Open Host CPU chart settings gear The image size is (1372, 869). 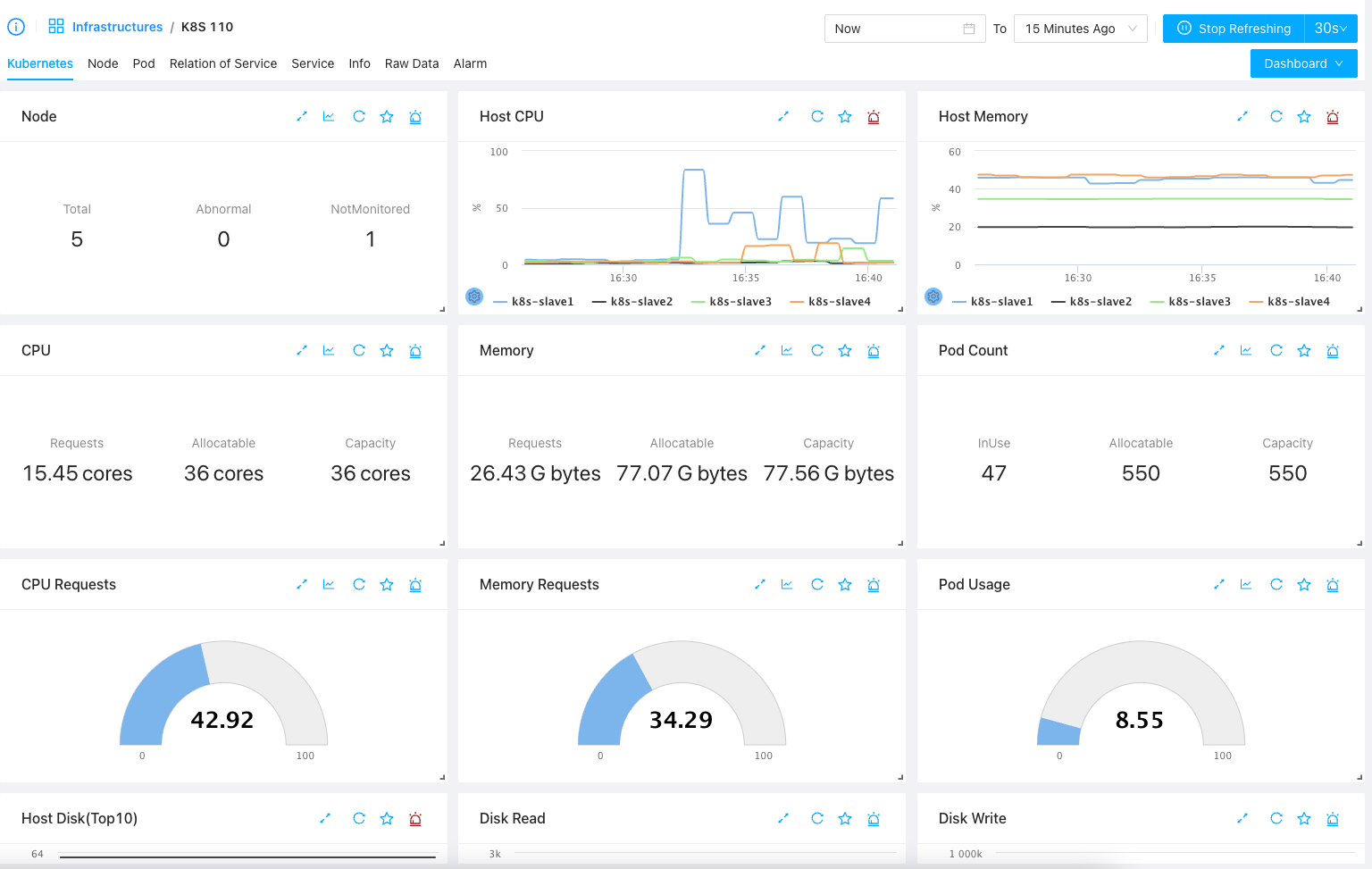(x=474, y=297)
